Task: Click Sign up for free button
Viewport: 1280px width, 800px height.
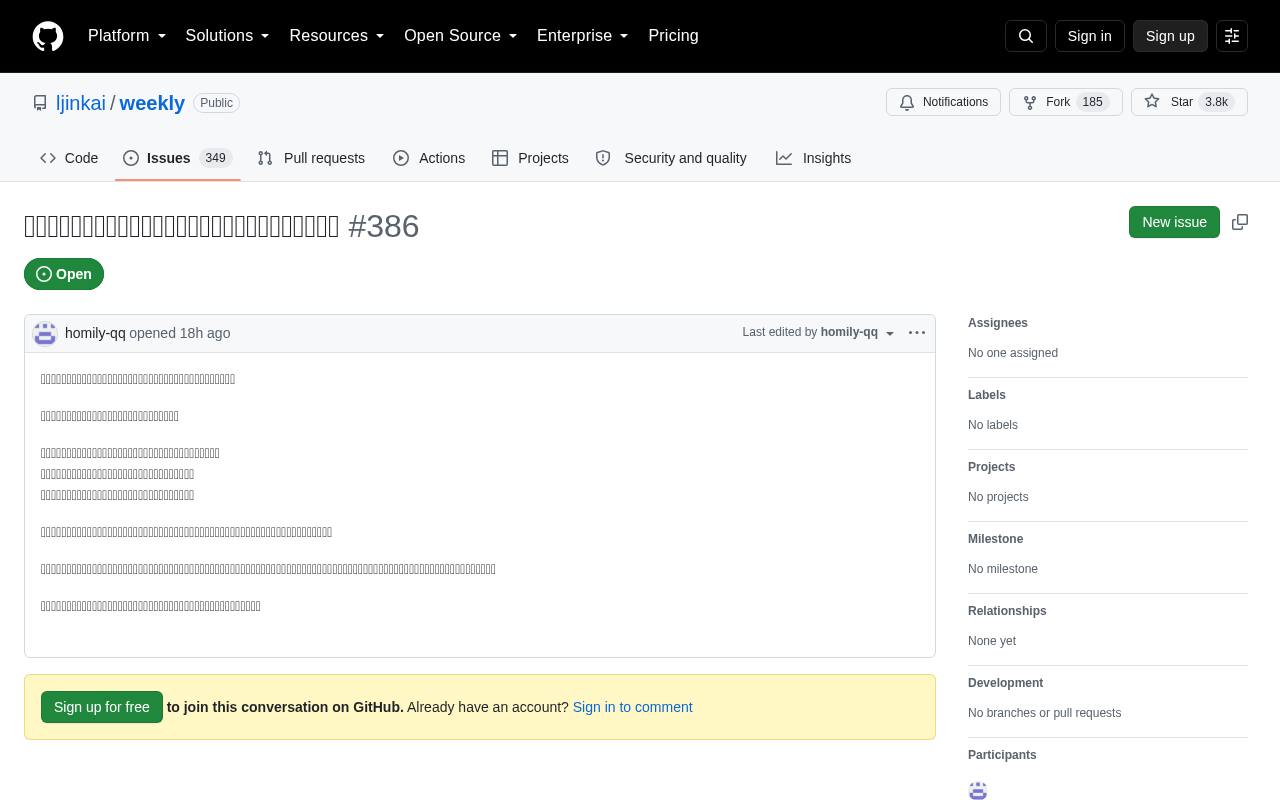Action: pos(102,707)
